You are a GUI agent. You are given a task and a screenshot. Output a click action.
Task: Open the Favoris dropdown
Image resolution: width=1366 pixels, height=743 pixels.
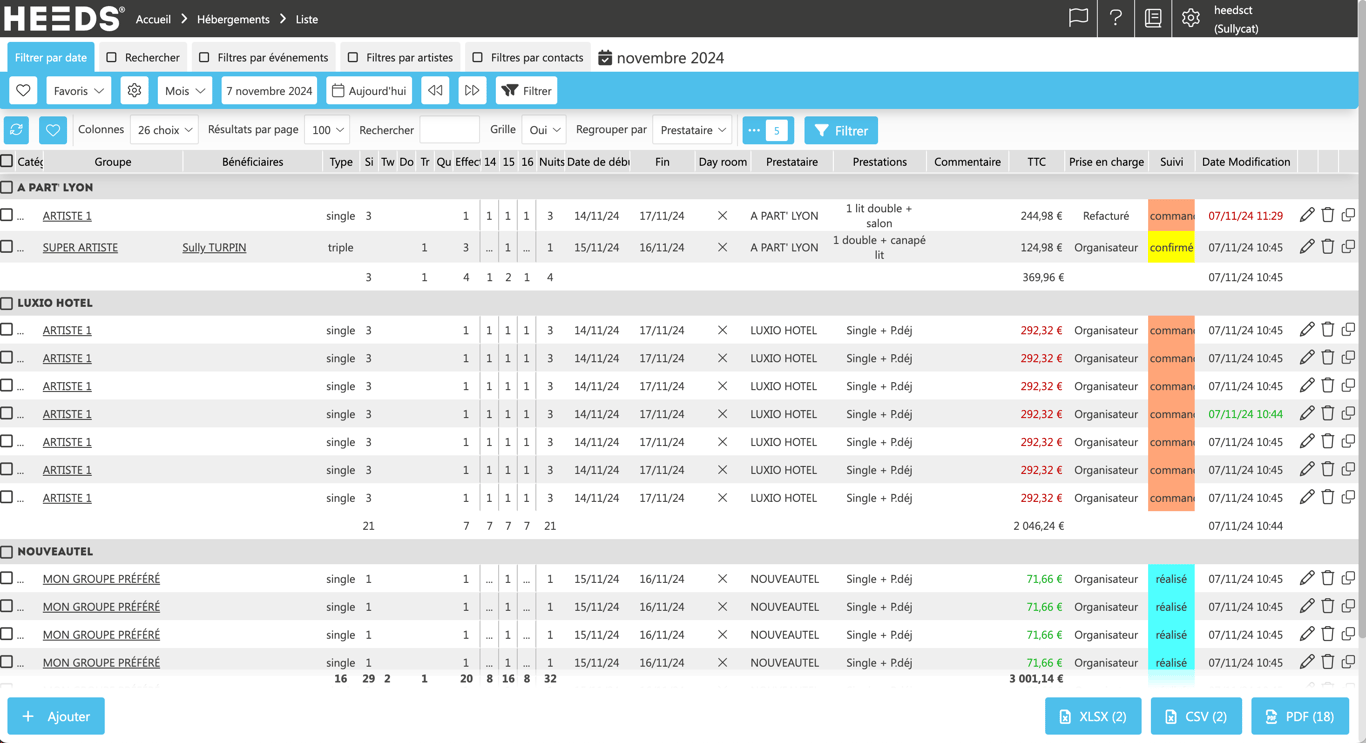coord(78,91)
